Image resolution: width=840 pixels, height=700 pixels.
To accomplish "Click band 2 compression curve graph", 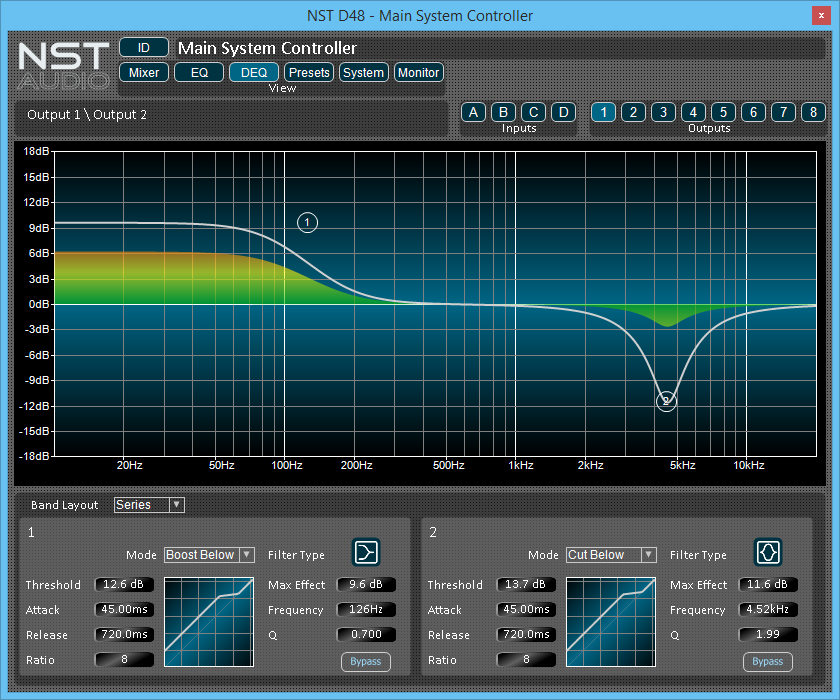I will pos(611,622).
